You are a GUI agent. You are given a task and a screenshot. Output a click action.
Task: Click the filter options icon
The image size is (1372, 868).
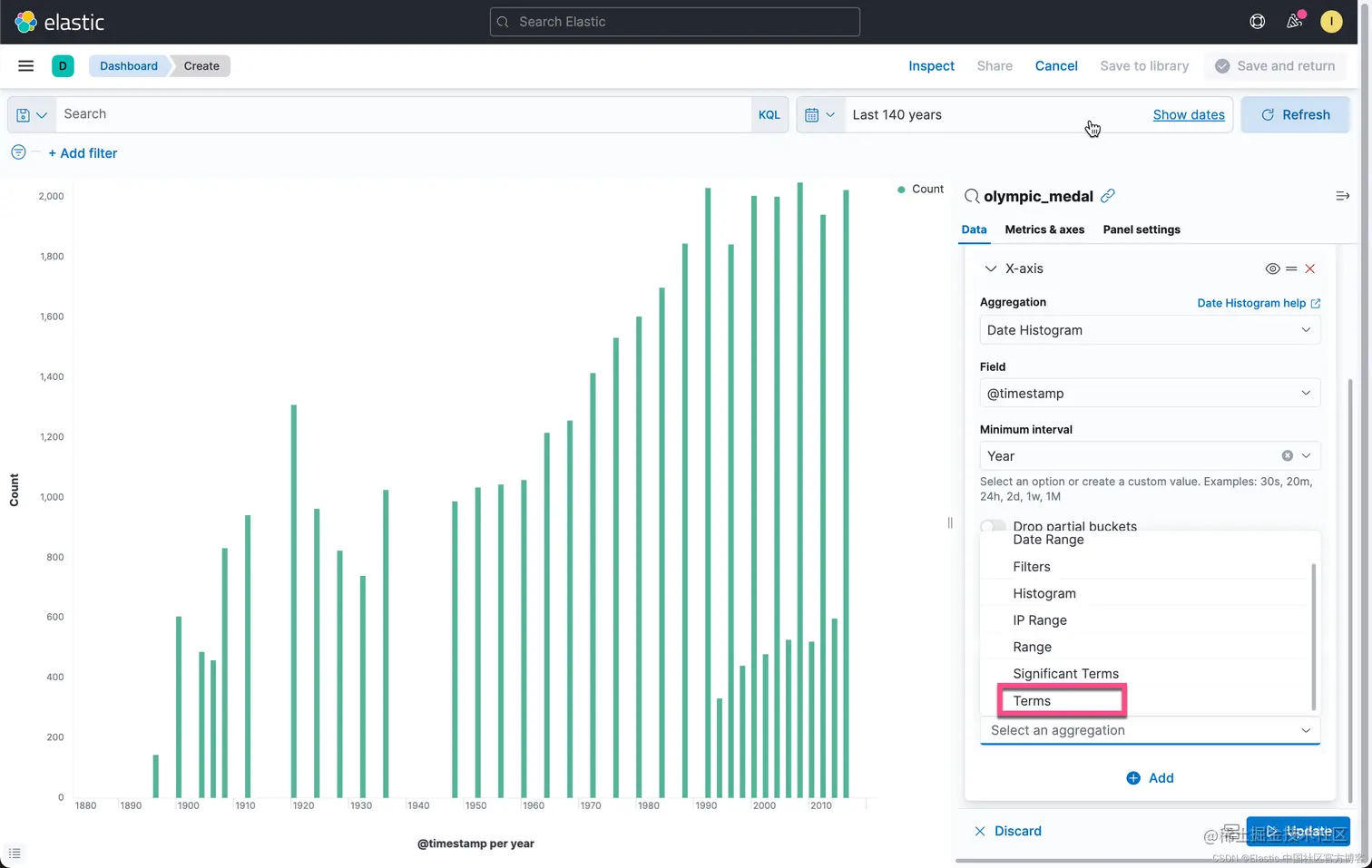coord(18,152)
